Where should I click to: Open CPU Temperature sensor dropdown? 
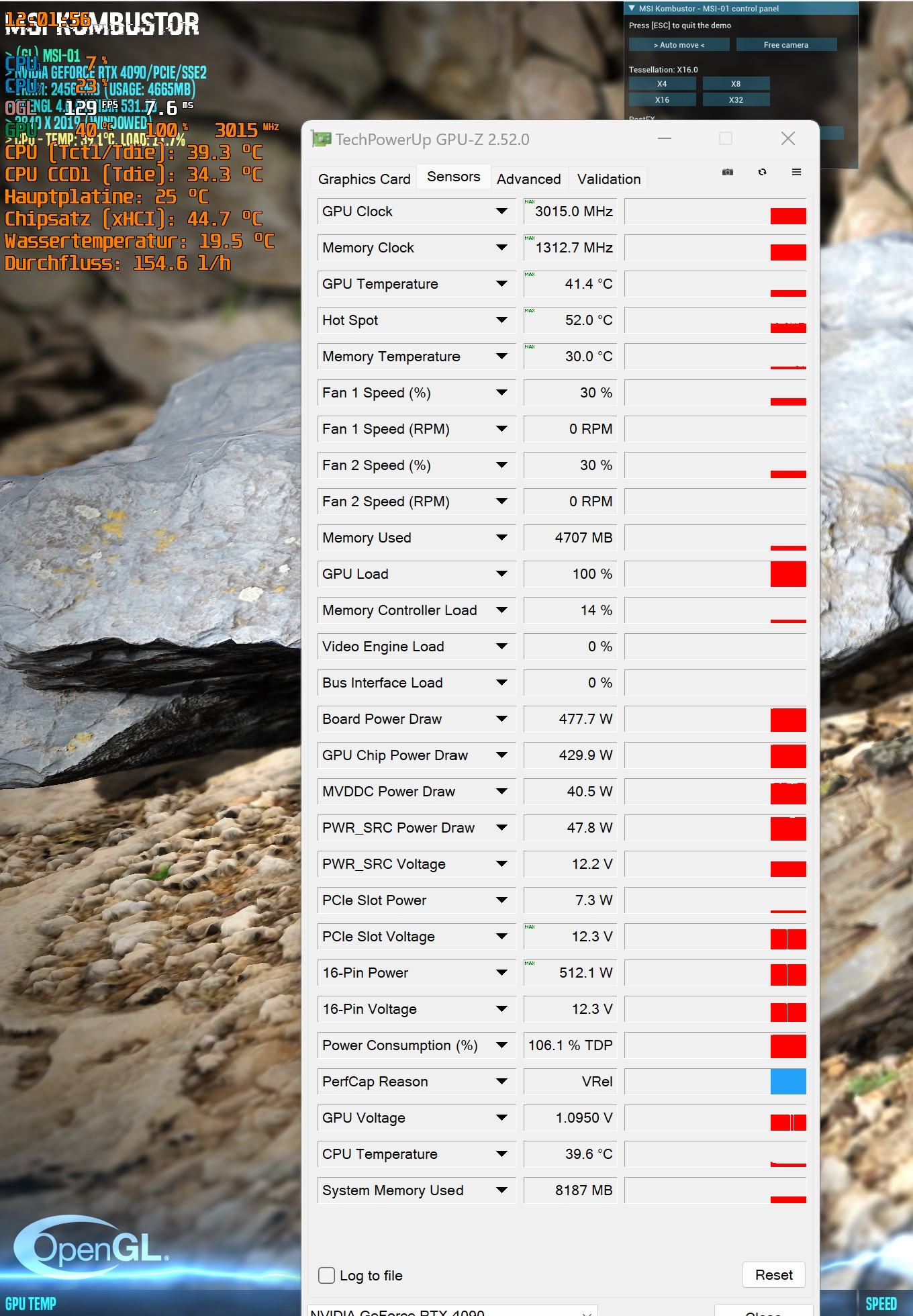point(501,1154)
